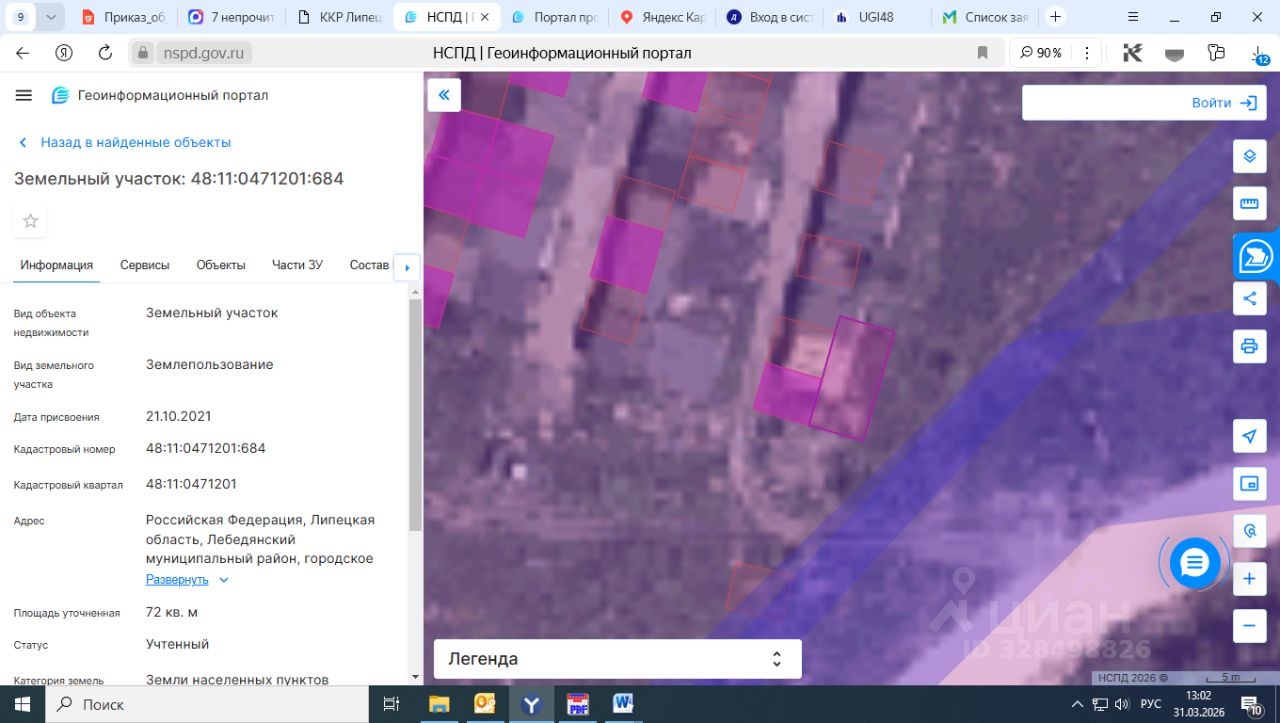Image resolution: width=1280 pixels, height=723 pixels.
Task: Show hidden system tray icons
Action: click(1079, 704)
